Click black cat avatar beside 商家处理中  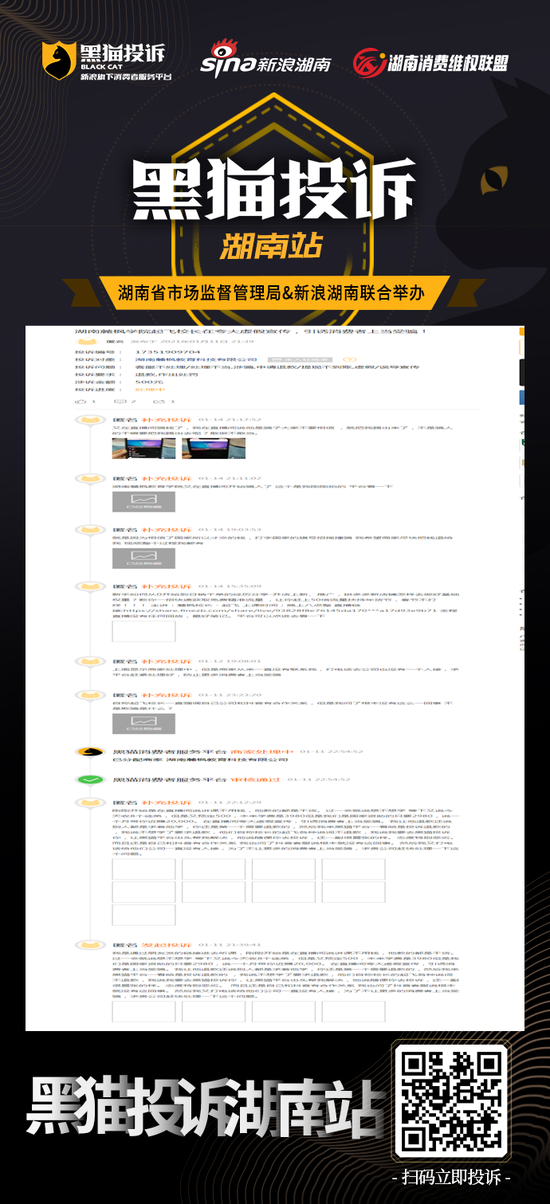tap(90, 750)
